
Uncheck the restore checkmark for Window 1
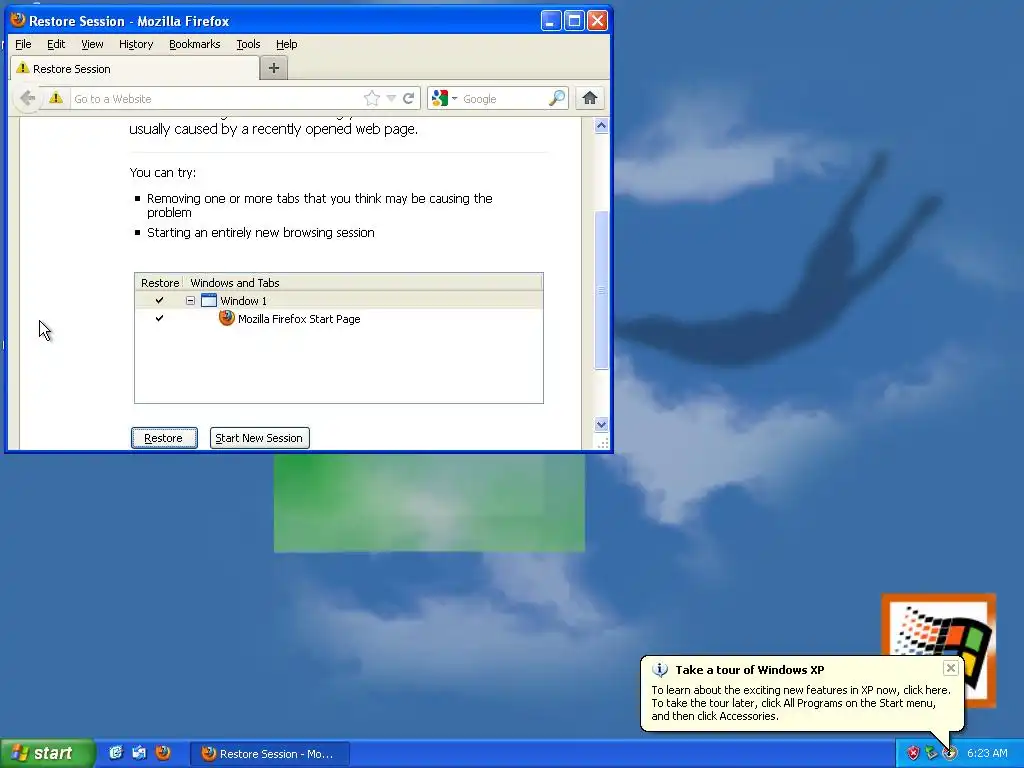(159, 300)
